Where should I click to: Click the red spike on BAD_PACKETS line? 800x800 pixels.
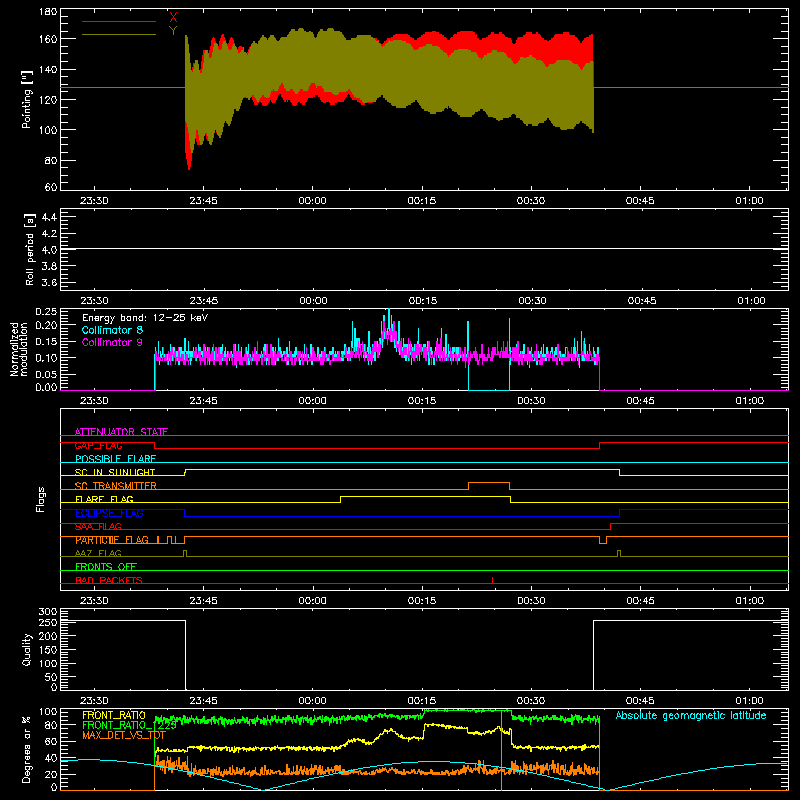click(492, 580)
